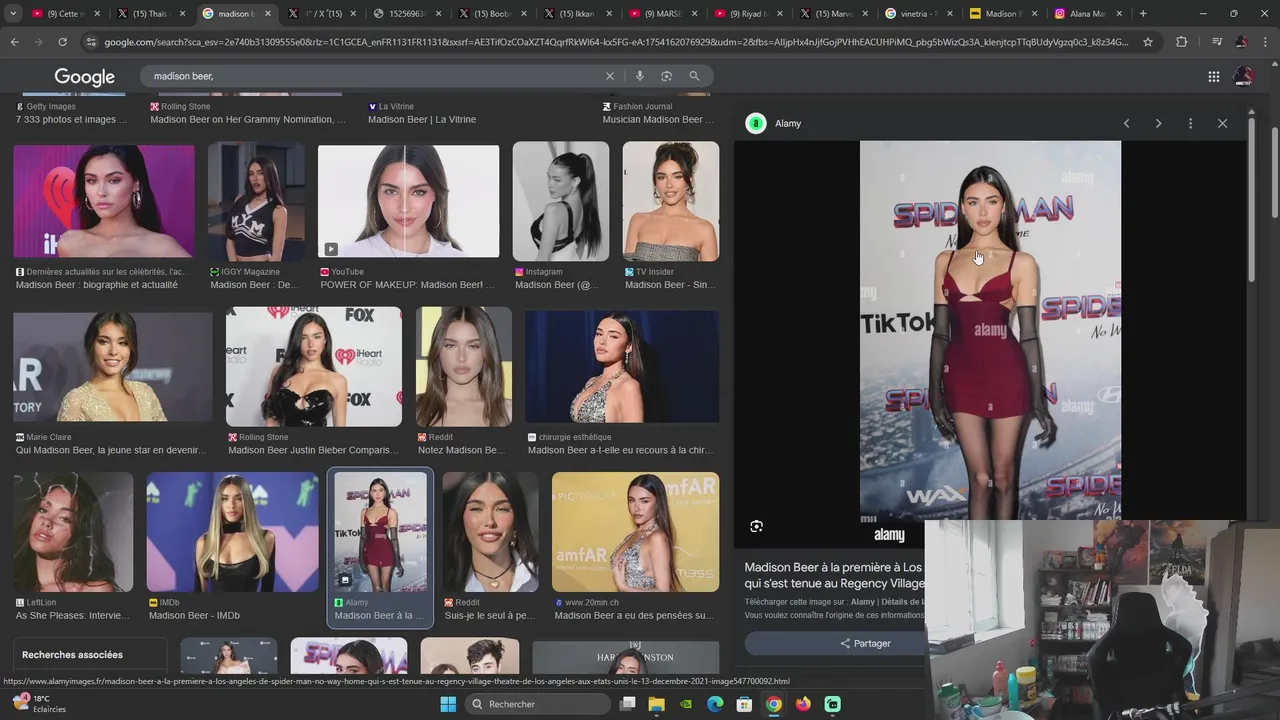Viewport: 1280px width, 720px height.
Task: Launch NVIDIA app from taskbar
Action: [686, 704]
